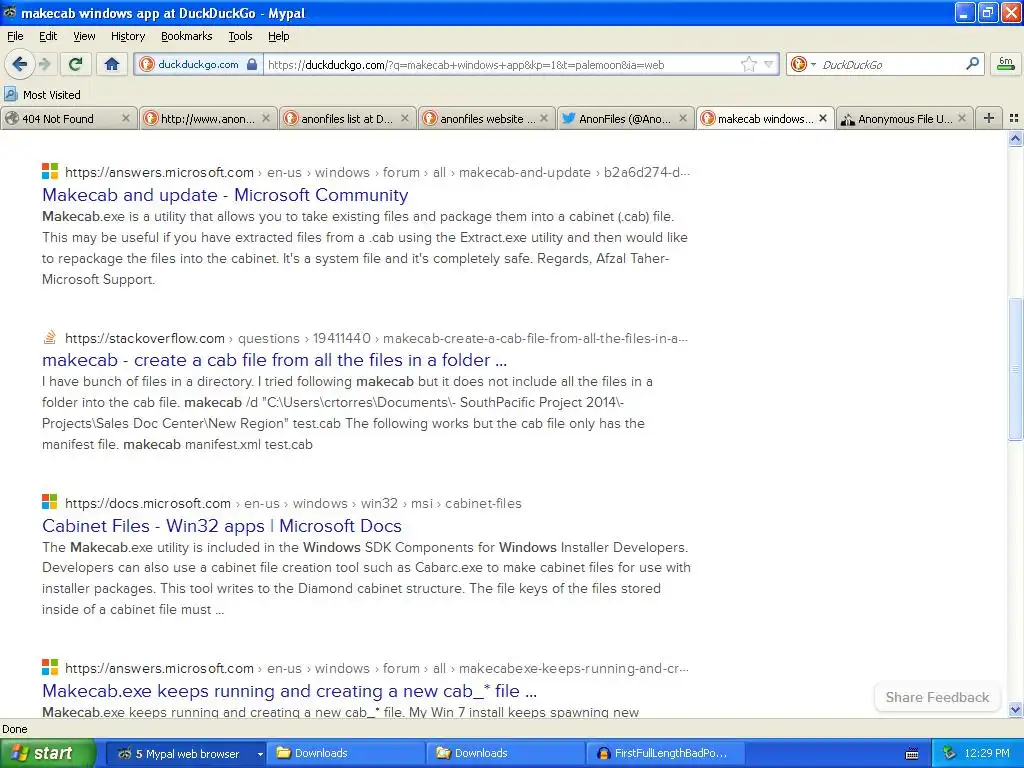This screenshot has height=768, width=1024.
Task: Close the Anonymous File U... tab
Action: 962,118
